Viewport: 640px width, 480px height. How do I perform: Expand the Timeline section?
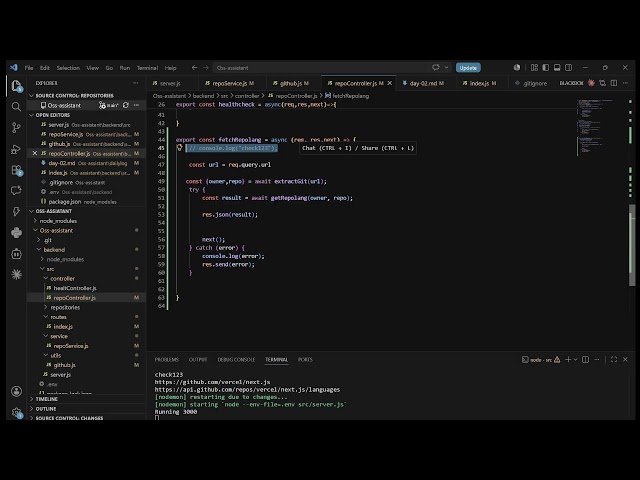(46, 399)
